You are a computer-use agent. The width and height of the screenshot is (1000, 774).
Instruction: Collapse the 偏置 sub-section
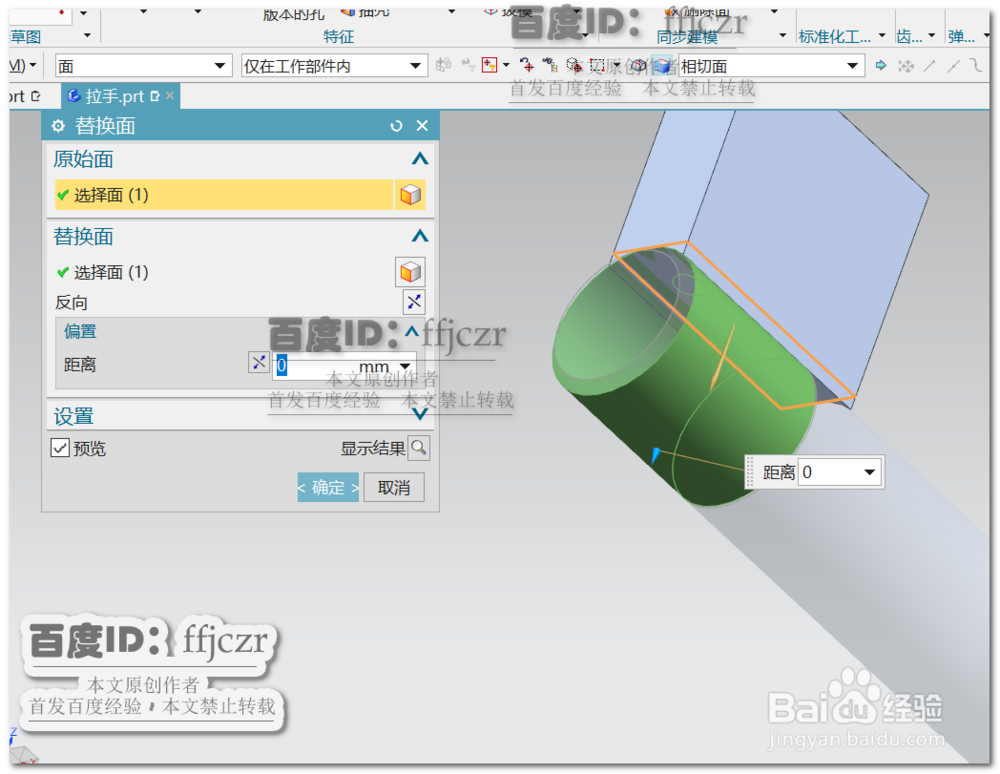pyautogui.click(x=411, y=331)
